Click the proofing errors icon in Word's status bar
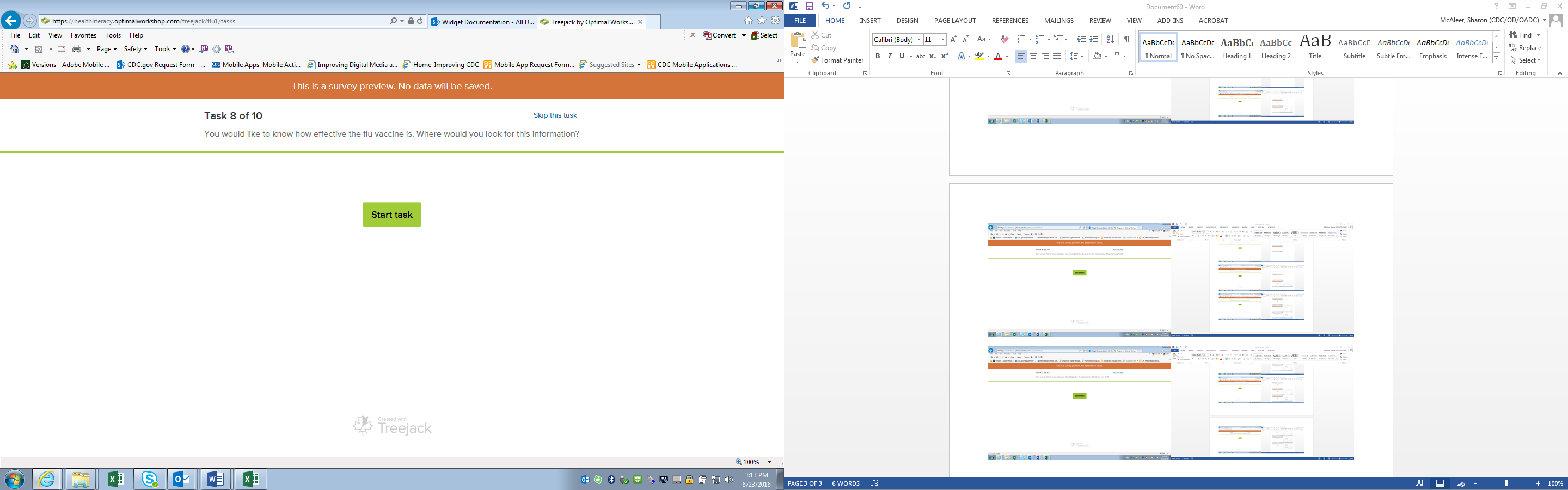1568x490 pixels. pos(875,483)
